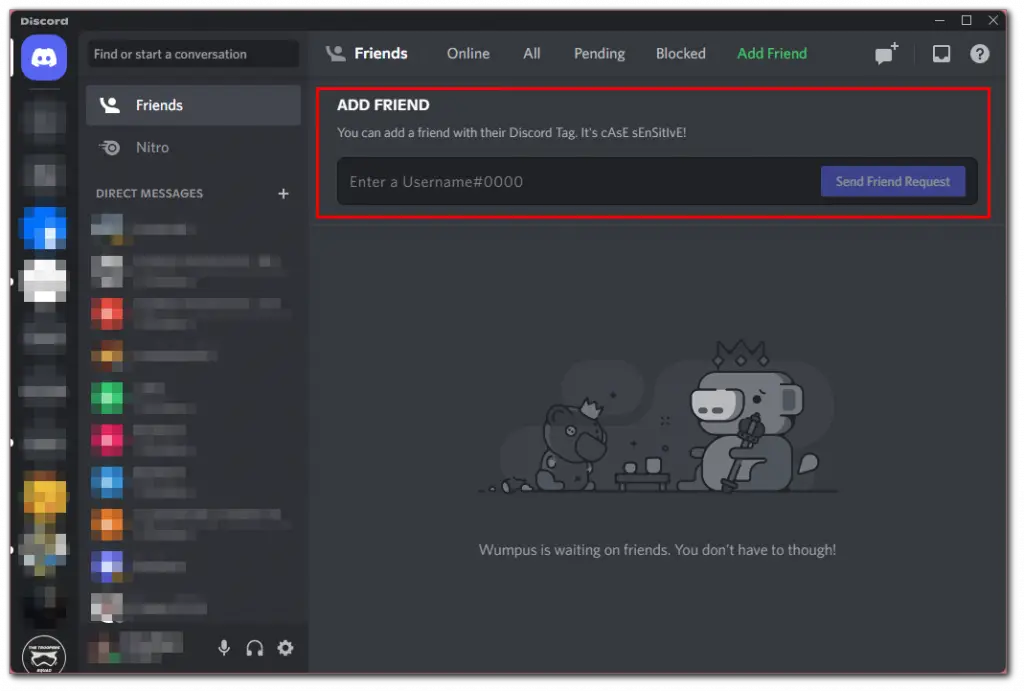
Task: Open User Settings gear
Action: click(x=286, y=648)
